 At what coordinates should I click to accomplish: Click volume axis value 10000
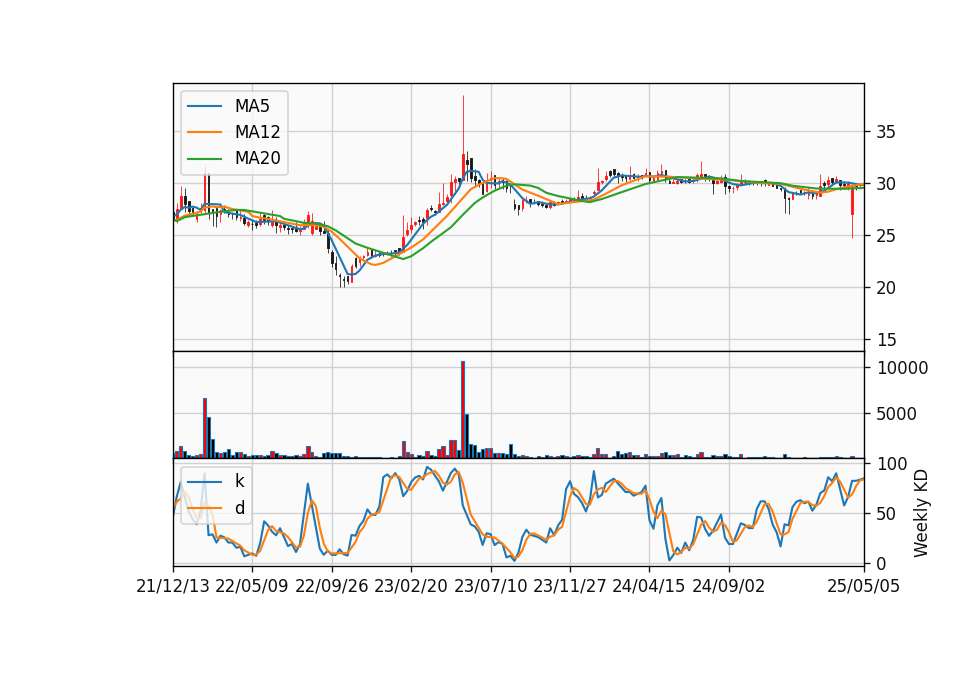[902, 368]
